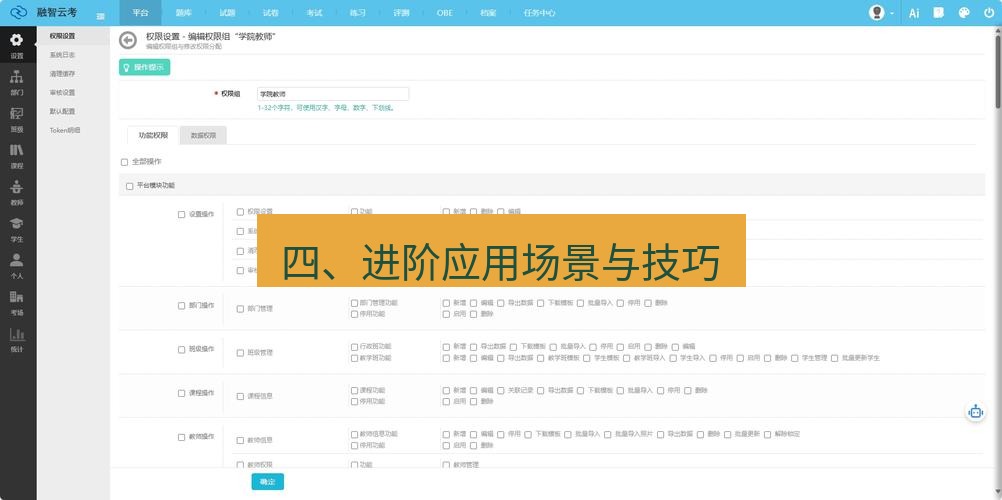Check the 部门操作 checkbox
The width and height of the screenshot is (1002, 500).
[181, 306]
